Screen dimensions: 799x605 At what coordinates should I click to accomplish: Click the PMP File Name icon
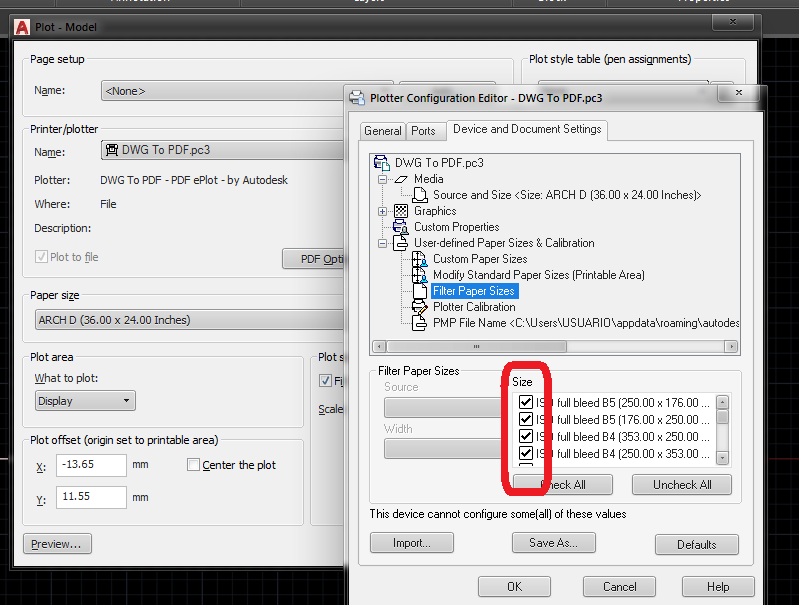tap(419, 323)
